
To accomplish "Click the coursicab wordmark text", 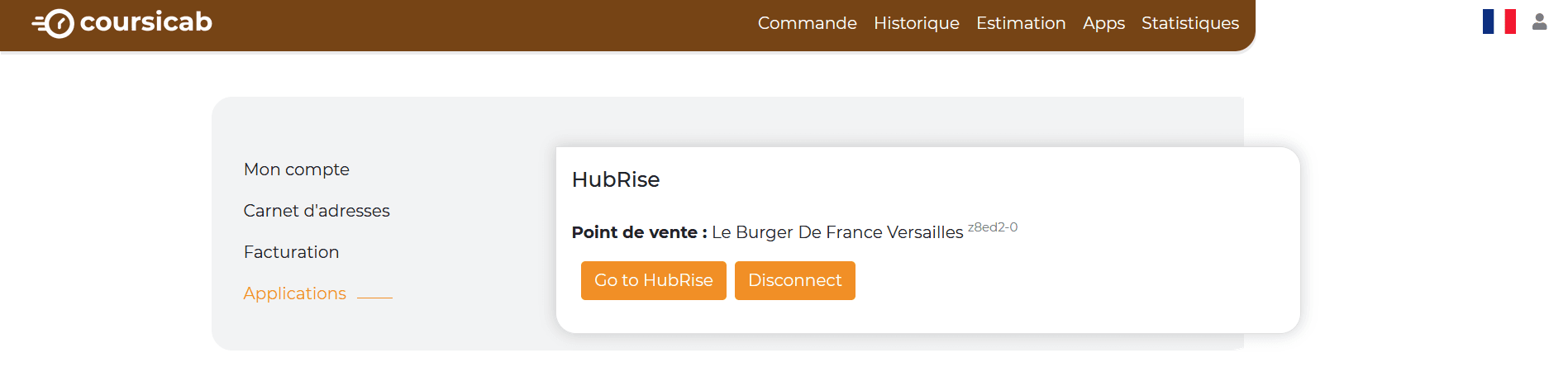I will point(146,22).
